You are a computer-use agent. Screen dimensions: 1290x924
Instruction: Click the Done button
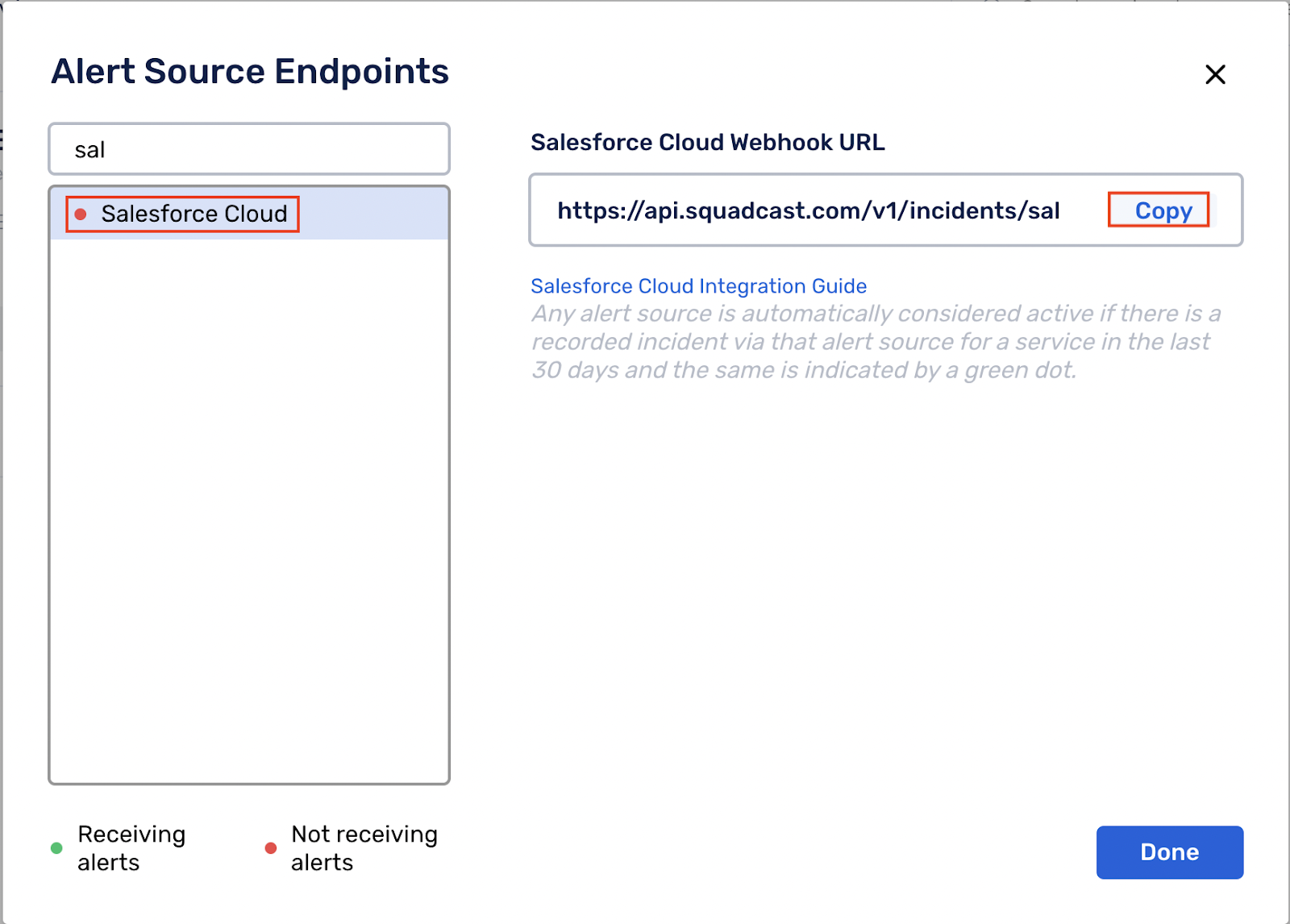[x=1169, y=852]
